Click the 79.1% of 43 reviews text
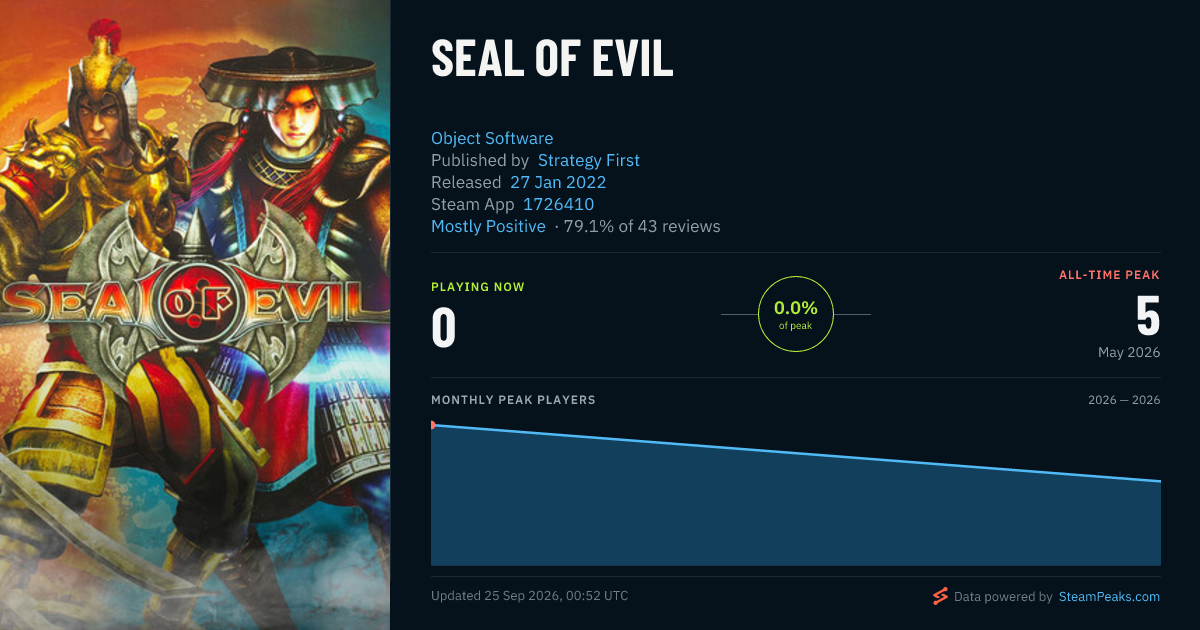This screenshot has height=630, width=1200. click(642, 226)
